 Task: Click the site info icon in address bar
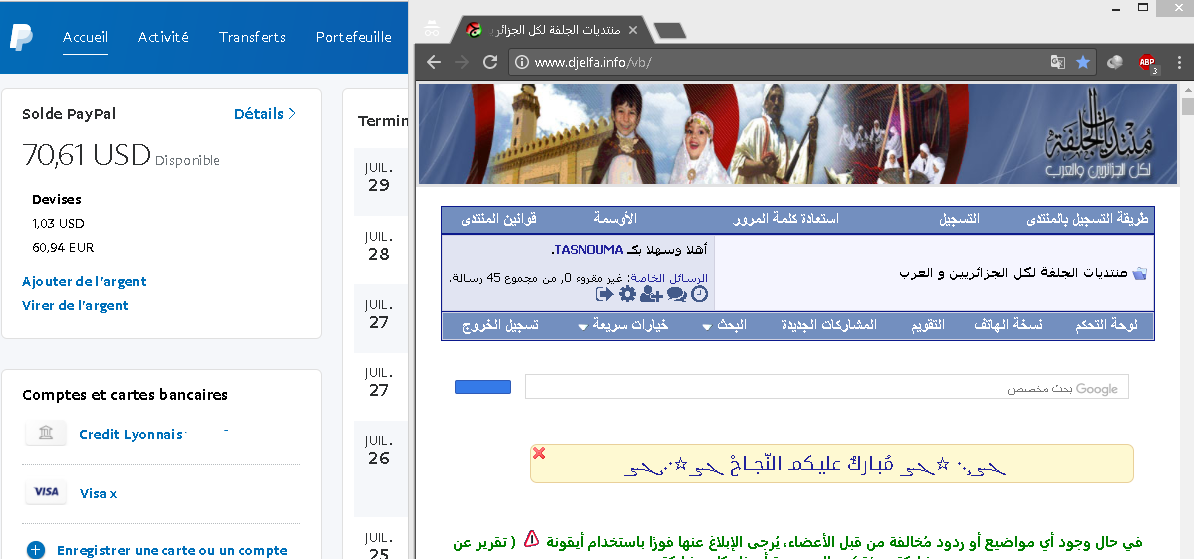tap(522, 62)
